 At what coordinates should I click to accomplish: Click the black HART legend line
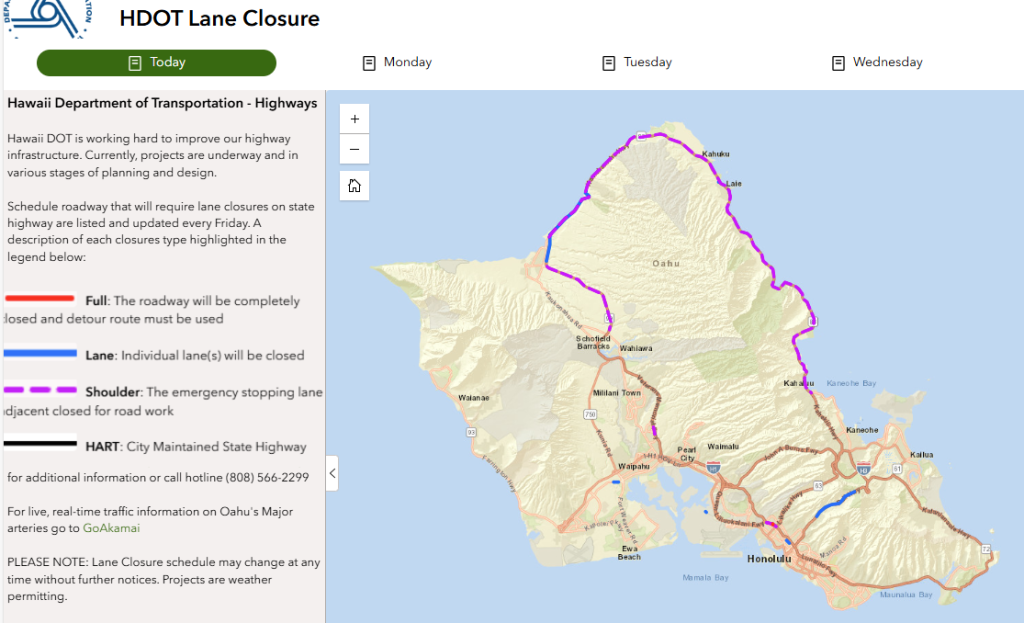coord(40,444)
